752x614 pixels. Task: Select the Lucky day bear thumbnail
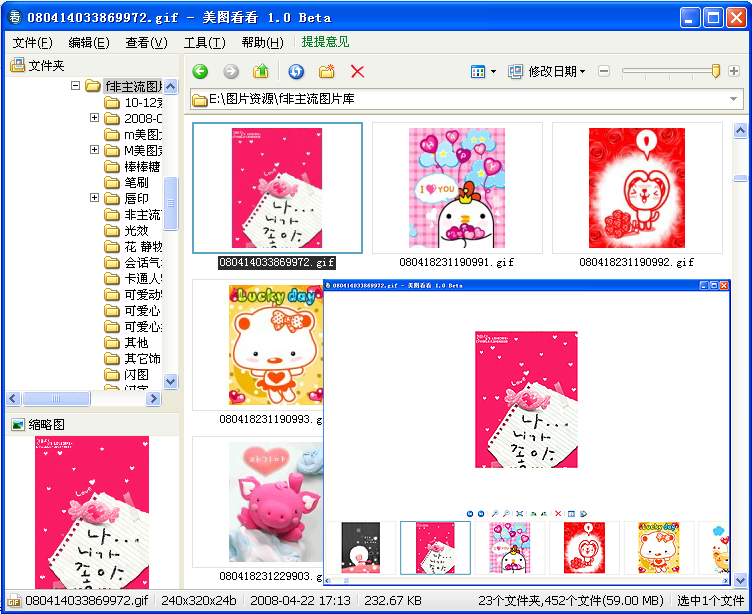(275, 345)
